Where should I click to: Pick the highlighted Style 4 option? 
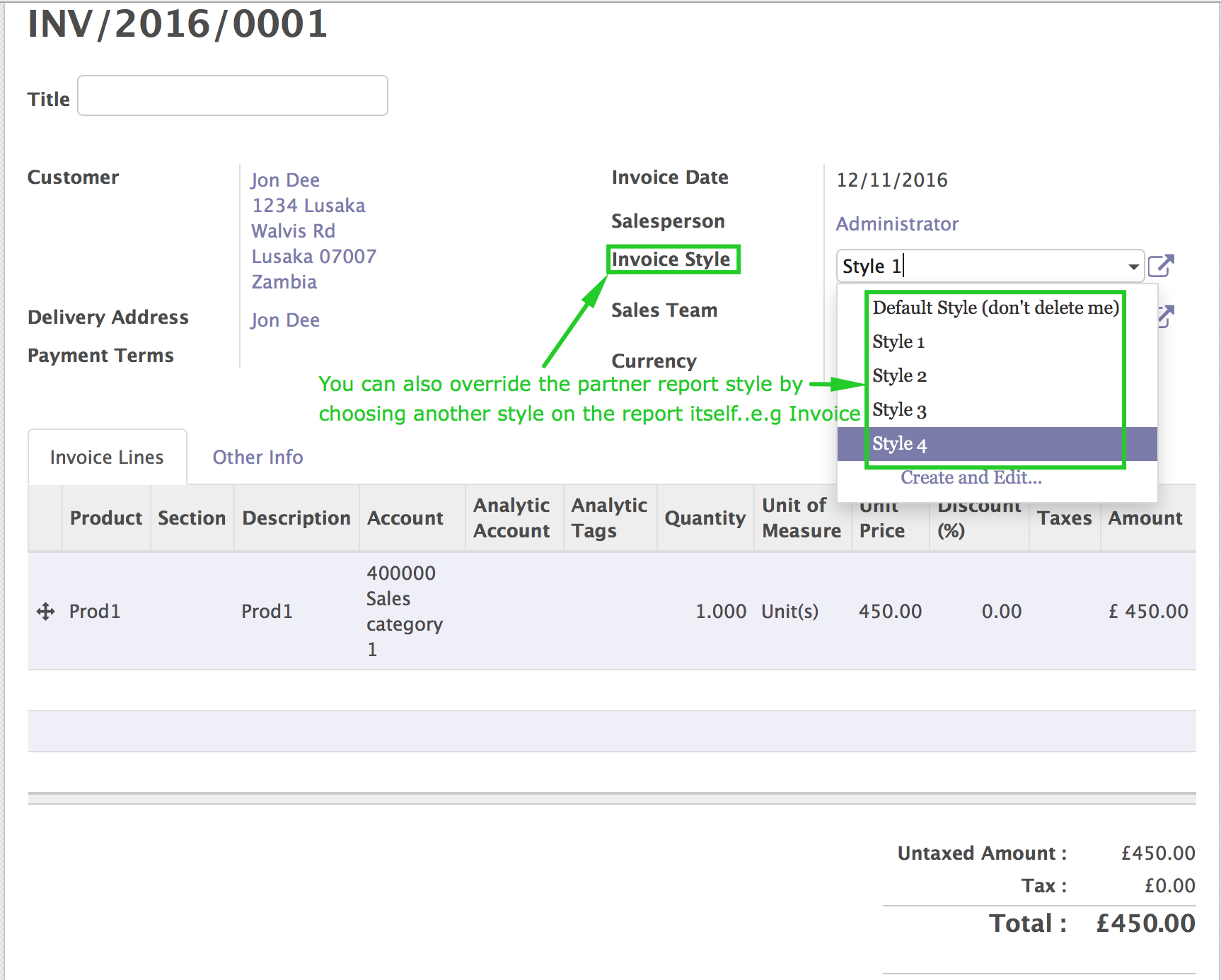(997, 444)
